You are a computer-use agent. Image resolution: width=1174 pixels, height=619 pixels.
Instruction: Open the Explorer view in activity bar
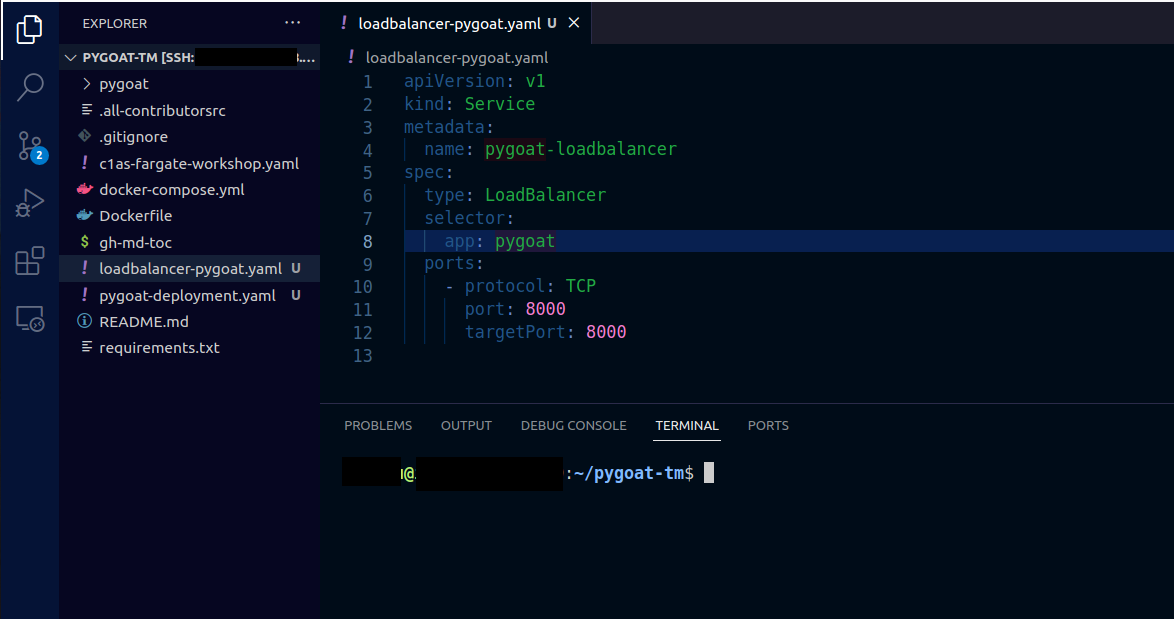29,29
